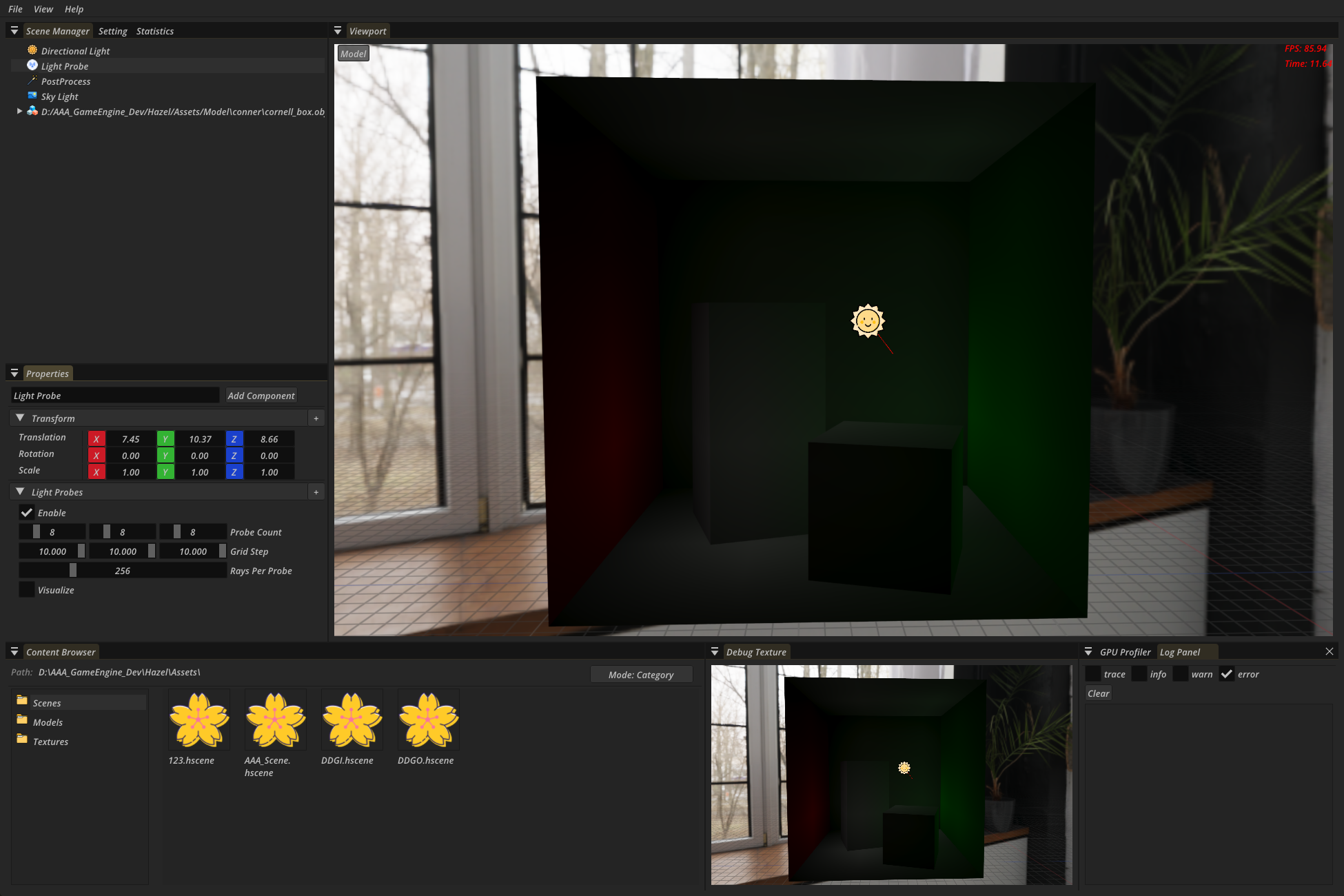This screenshot has height=896, width=1344.
Task: Open the File menu
Action: tap(15, 9)
